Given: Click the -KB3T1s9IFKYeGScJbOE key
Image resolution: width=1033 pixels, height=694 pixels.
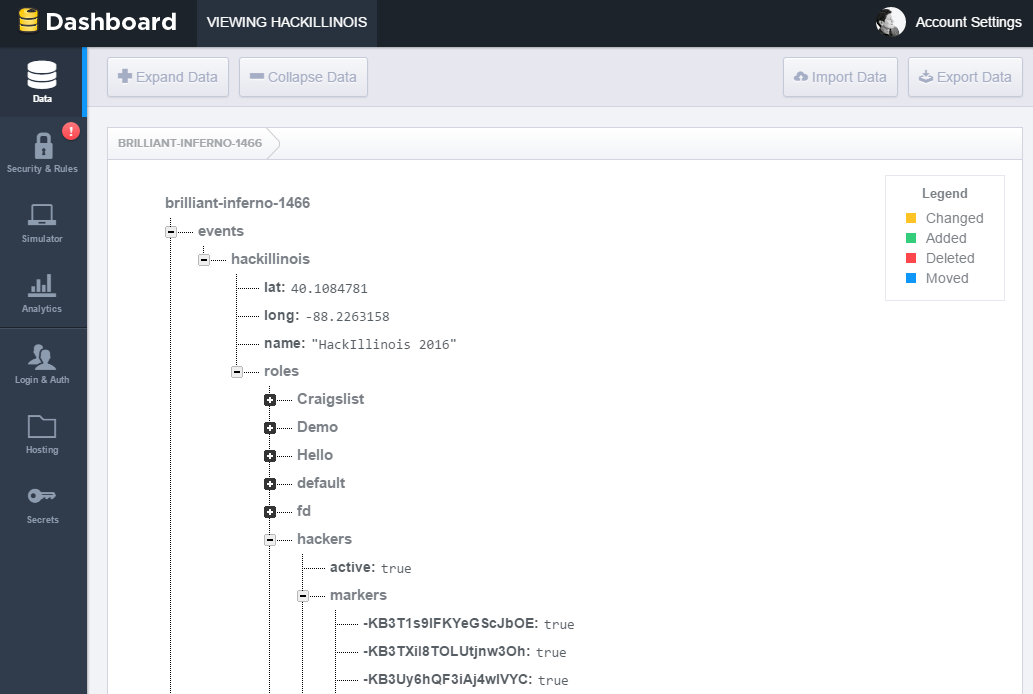Looking at the screenshot, I should point(451,623).
